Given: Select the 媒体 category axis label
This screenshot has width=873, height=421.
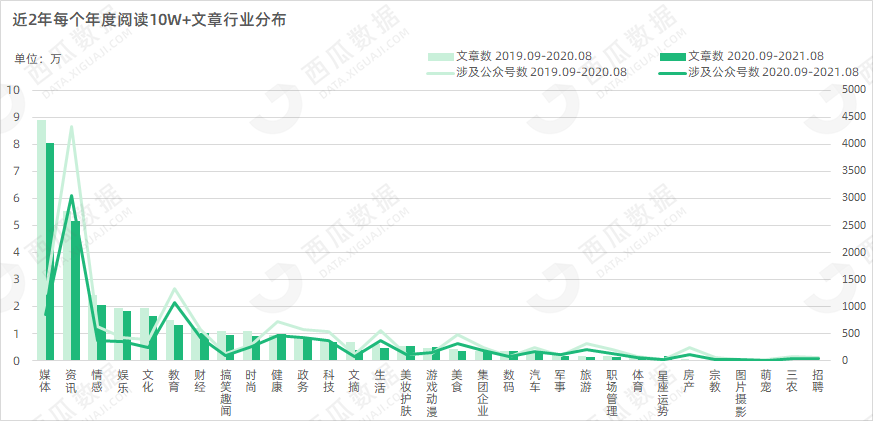Looking at the screenshot, I should (x=45, y=381).
